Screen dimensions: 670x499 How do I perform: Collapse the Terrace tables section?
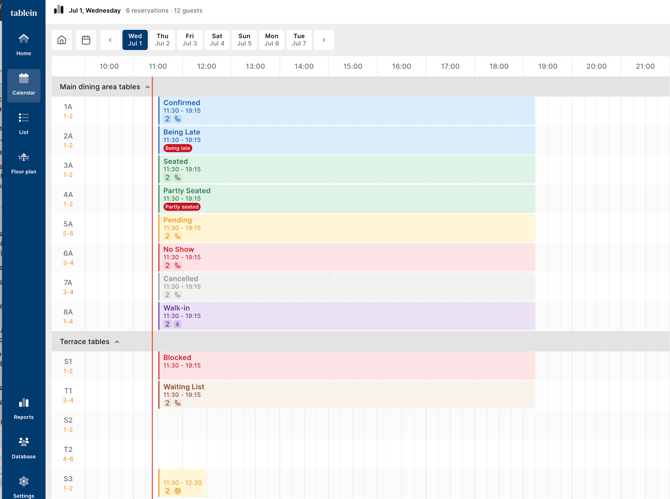[x=117, y=342]
